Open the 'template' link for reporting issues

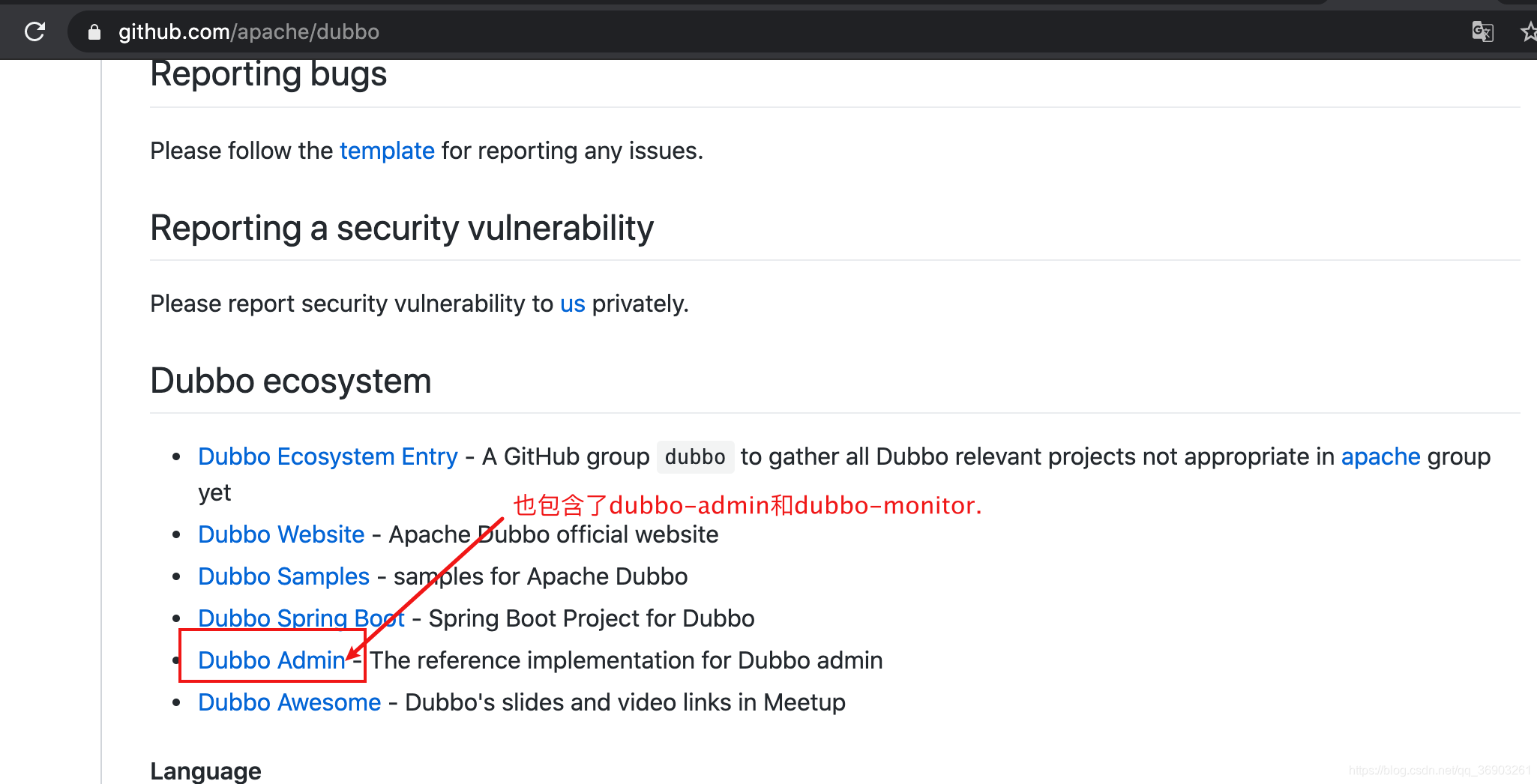coord(387,151)
